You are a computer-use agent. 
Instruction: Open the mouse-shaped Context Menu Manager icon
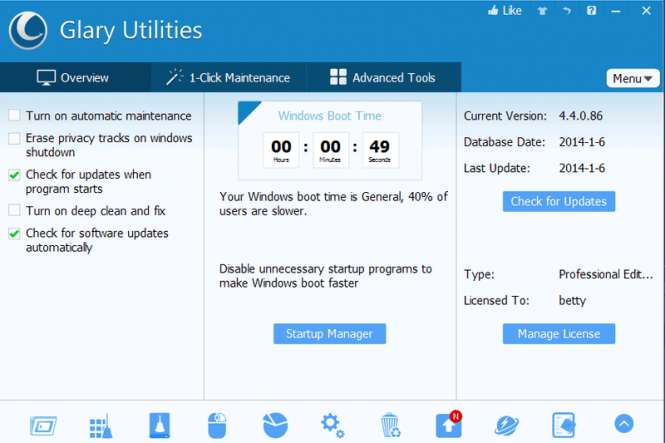[217, 426]
